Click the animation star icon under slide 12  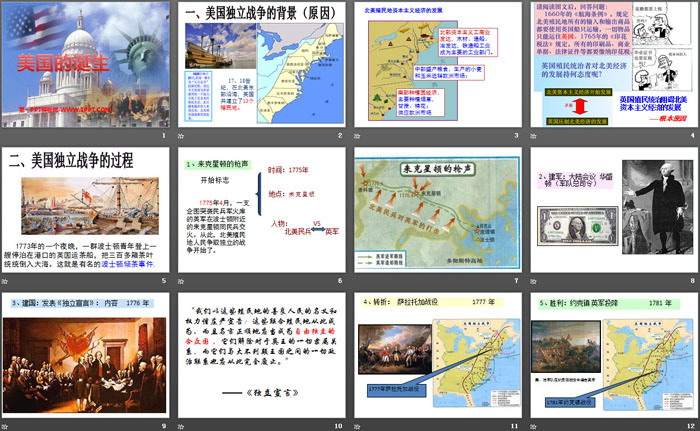pos(530,425)
